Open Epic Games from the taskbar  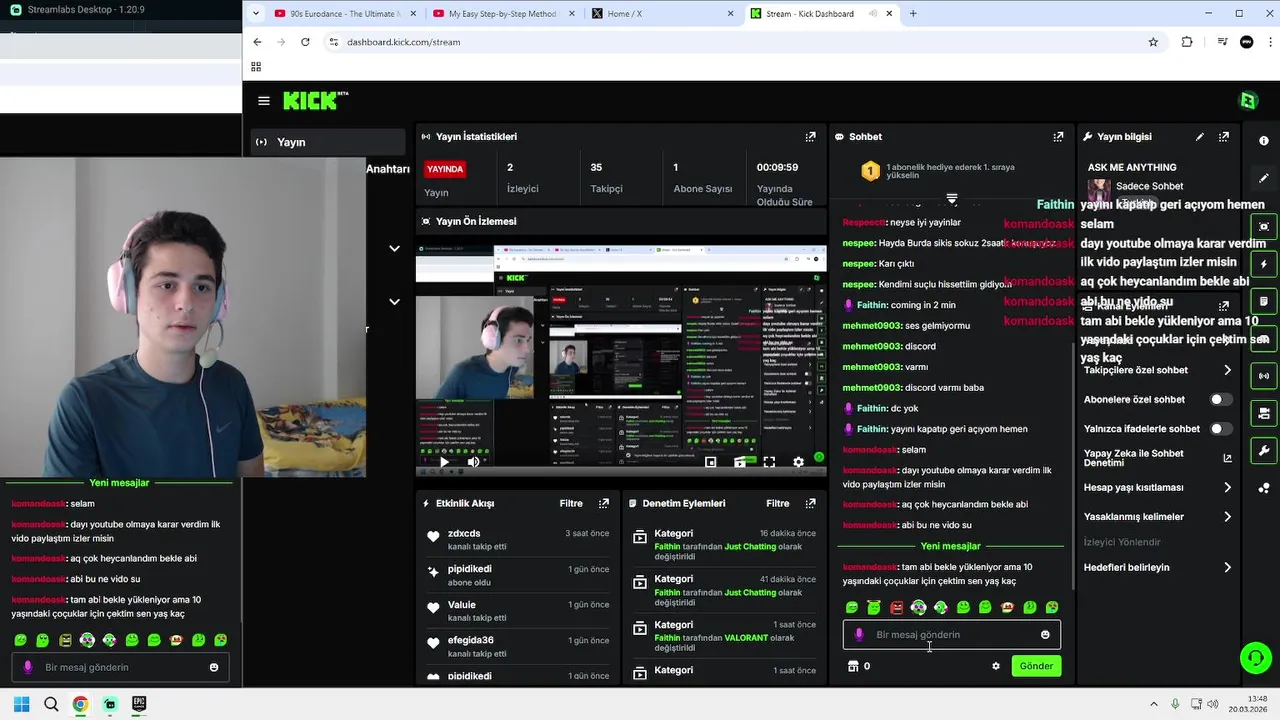tap(139, 704)
